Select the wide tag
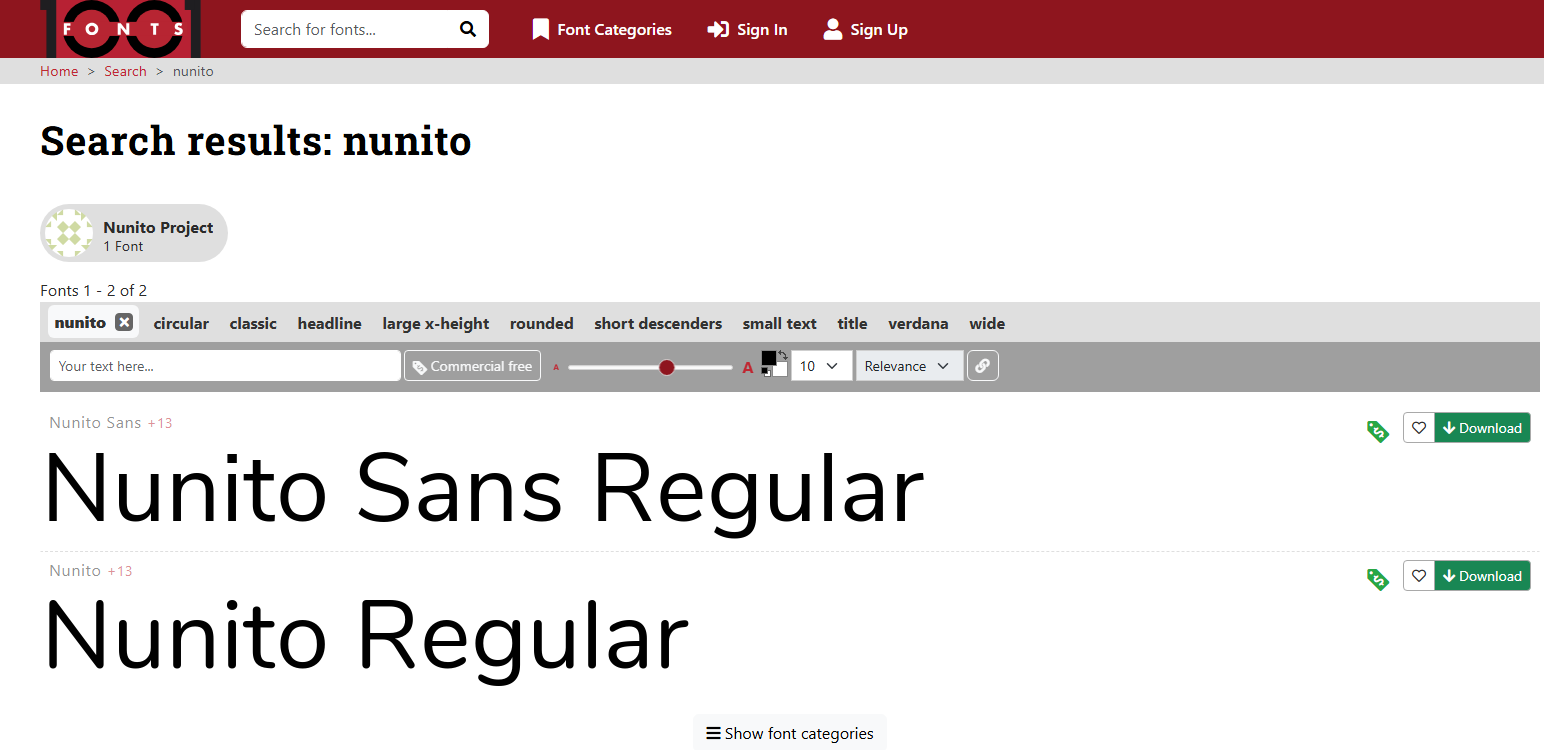The height and width of the screenshot is (750, 1544). pos(987,323)
